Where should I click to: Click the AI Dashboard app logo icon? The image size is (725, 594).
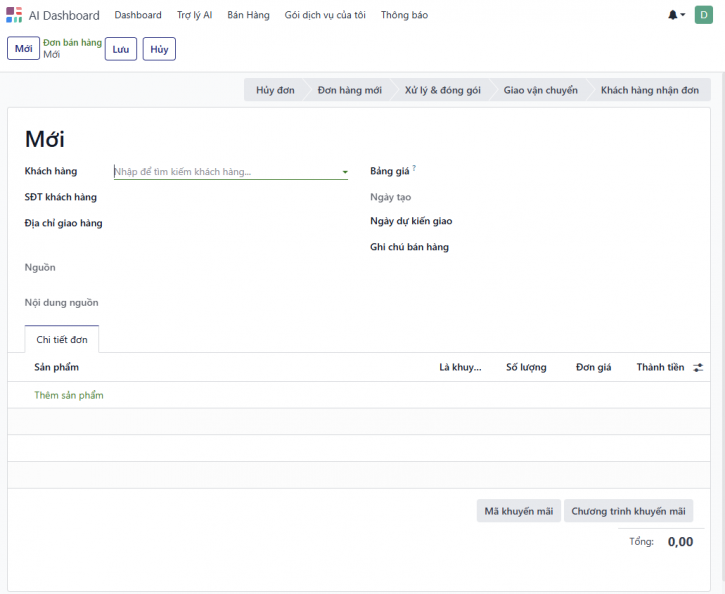coord(14,15)
